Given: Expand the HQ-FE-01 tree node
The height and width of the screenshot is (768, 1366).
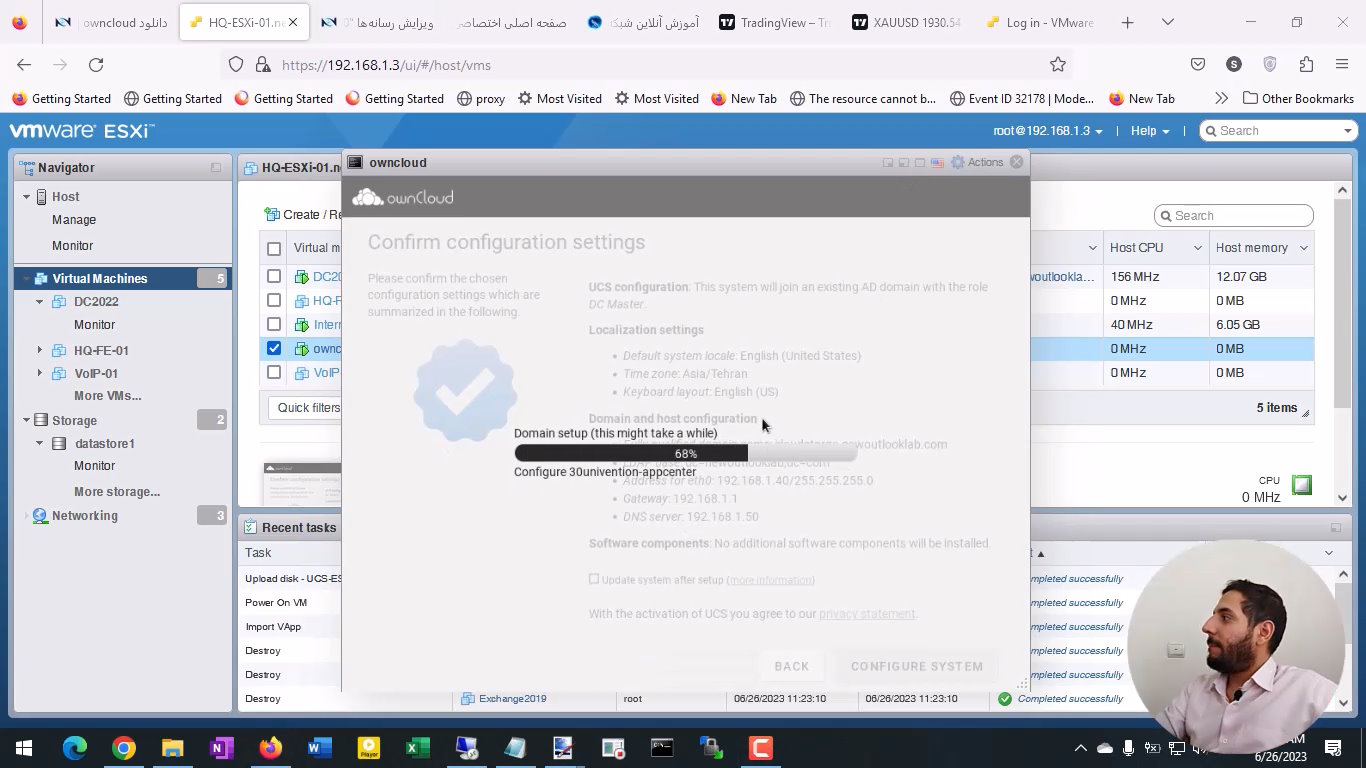Looking at the screenshot, I should point(40,350).
